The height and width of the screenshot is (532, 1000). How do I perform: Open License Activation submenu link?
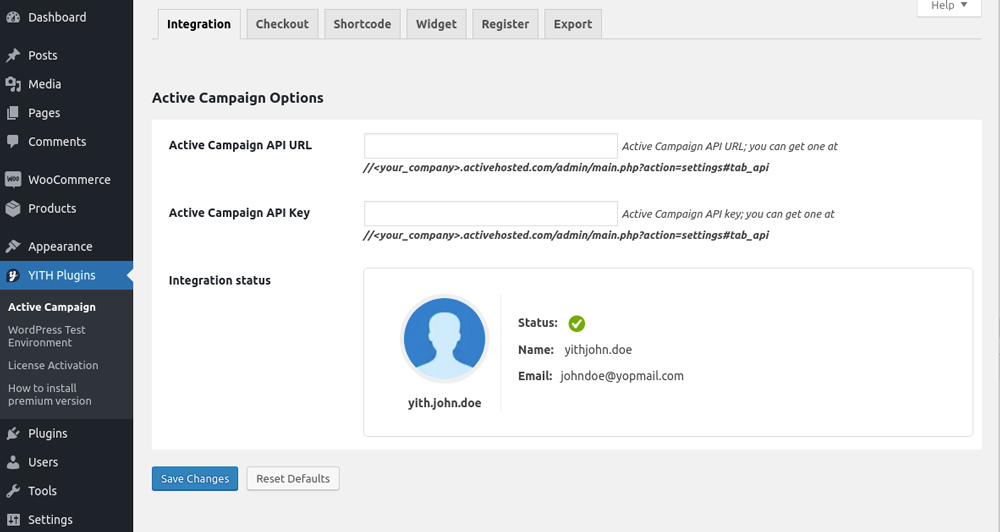[53, 365]
